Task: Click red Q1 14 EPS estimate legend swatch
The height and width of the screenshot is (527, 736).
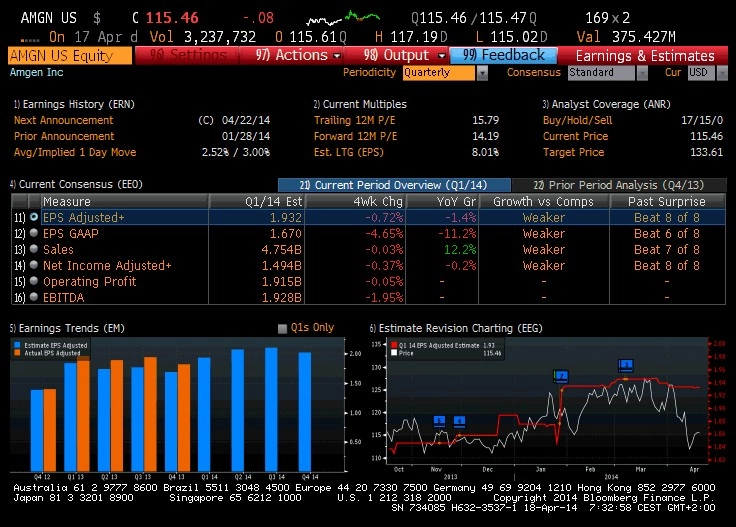Action: (x=394, y=345)
